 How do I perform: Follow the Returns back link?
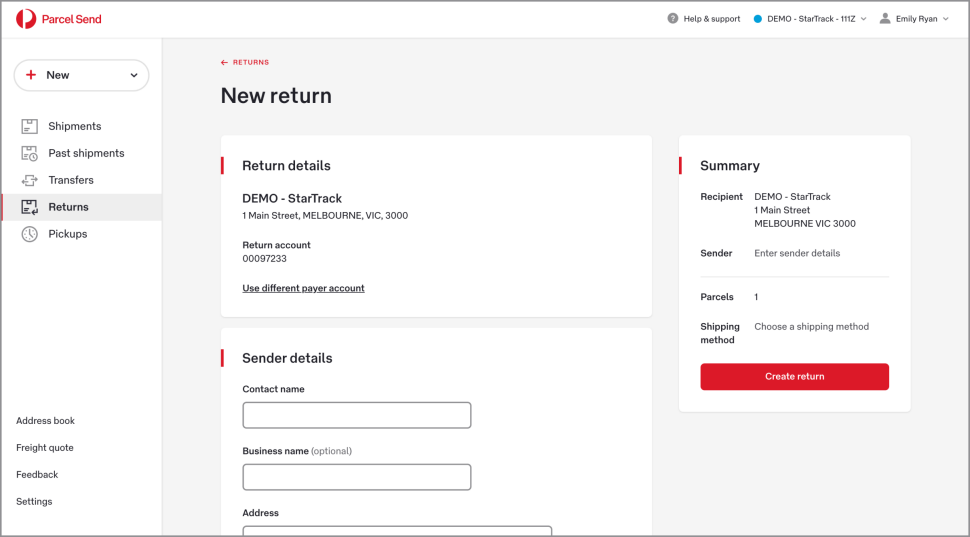245,62
